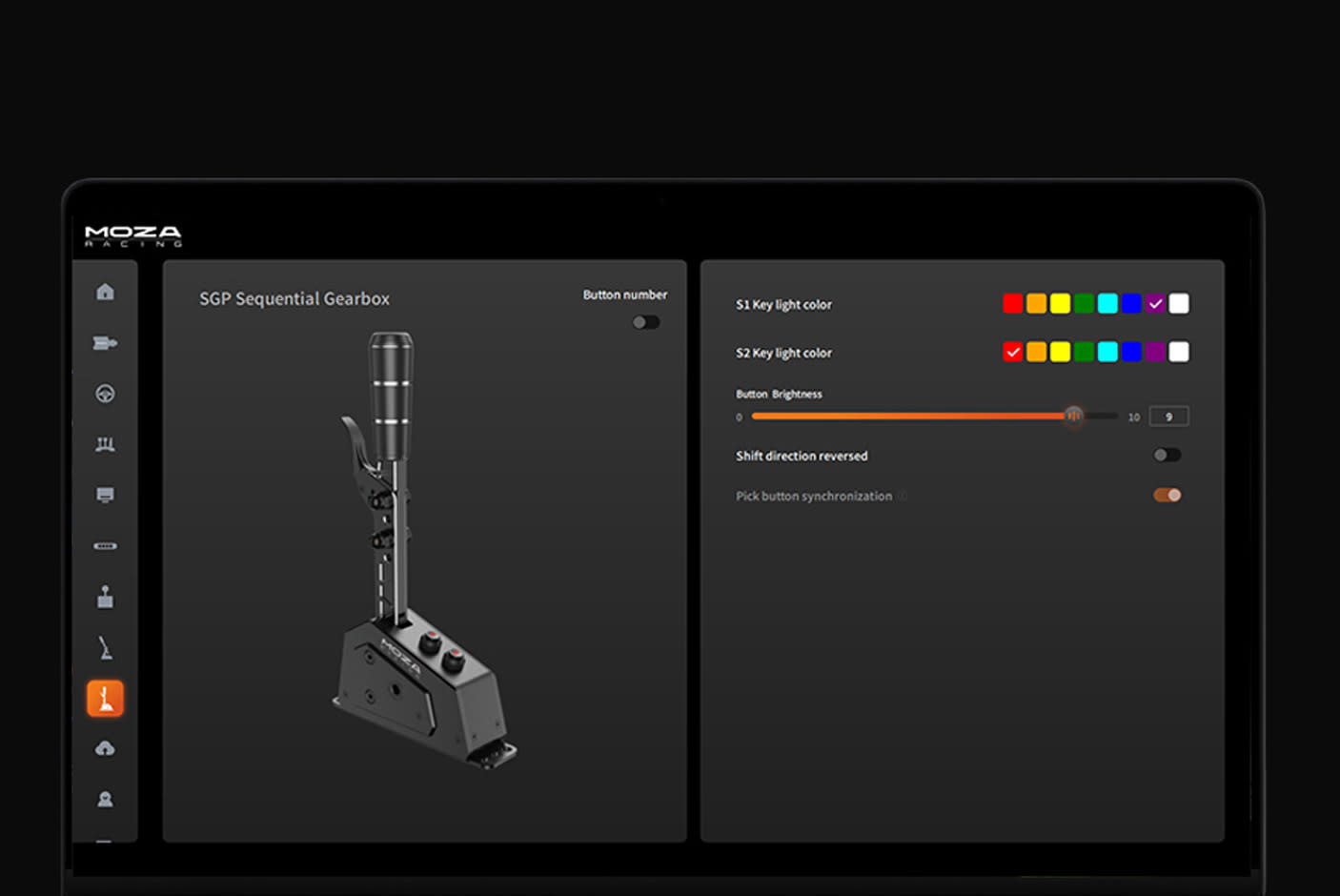Open the Home page in sidebar
Image resolution: width=1340 pixels, height=896 pixels.
(x=105, y=292)
